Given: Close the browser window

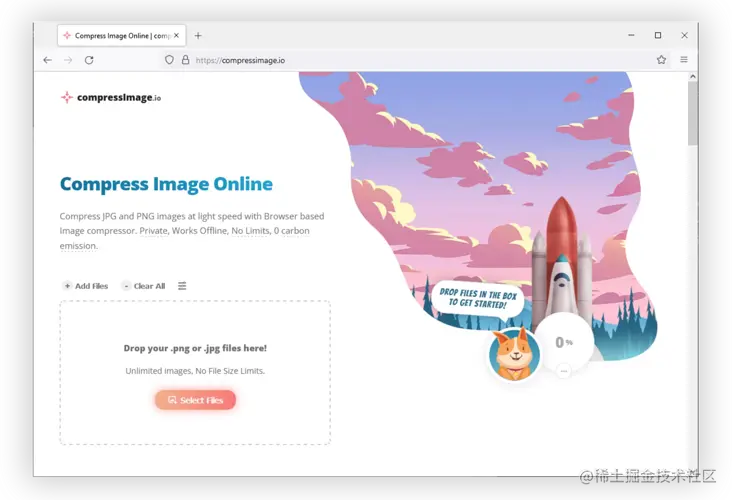Looking at the screenshot, I should (684, 35).
